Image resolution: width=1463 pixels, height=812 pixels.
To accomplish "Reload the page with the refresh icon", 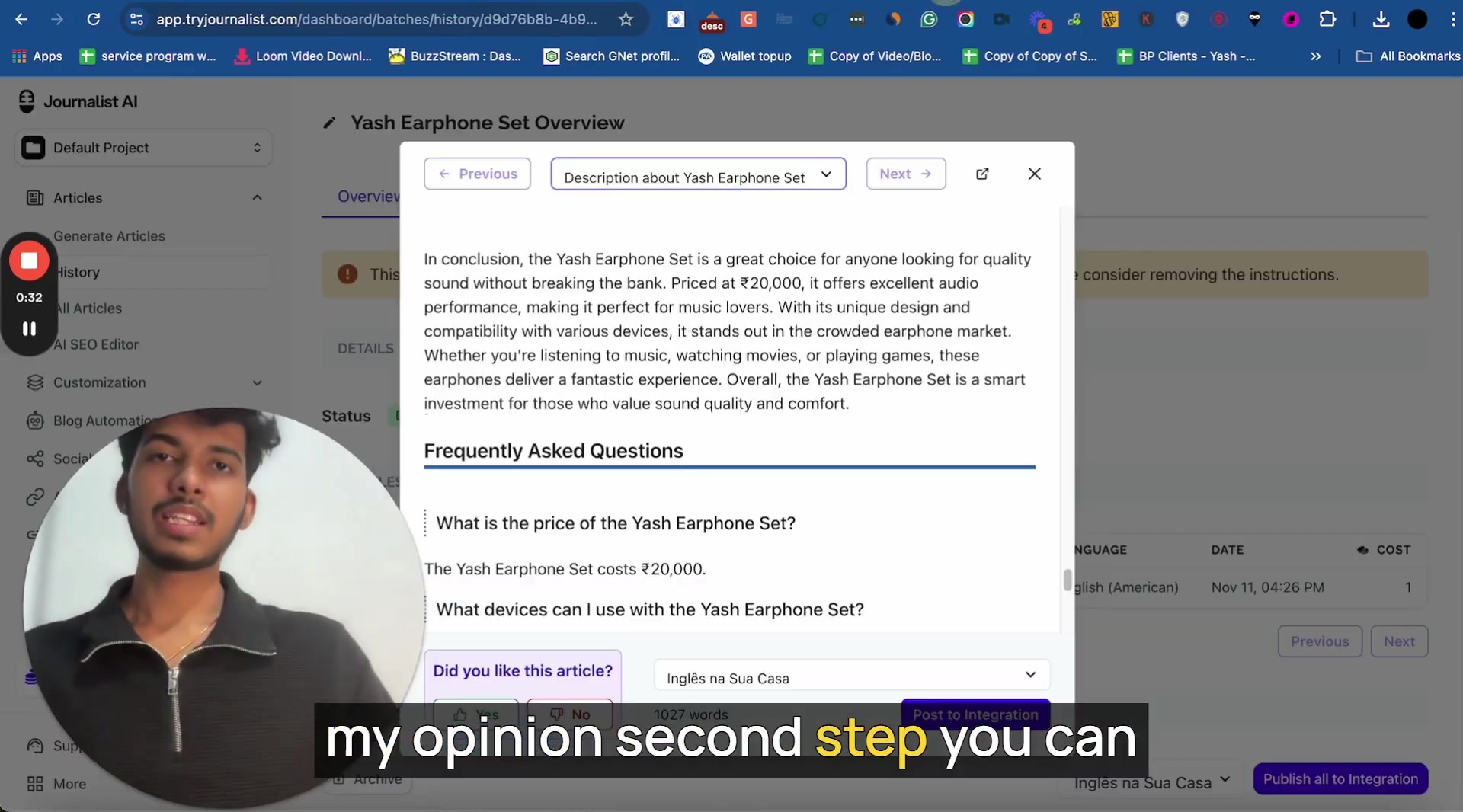I will pos(93,19).
